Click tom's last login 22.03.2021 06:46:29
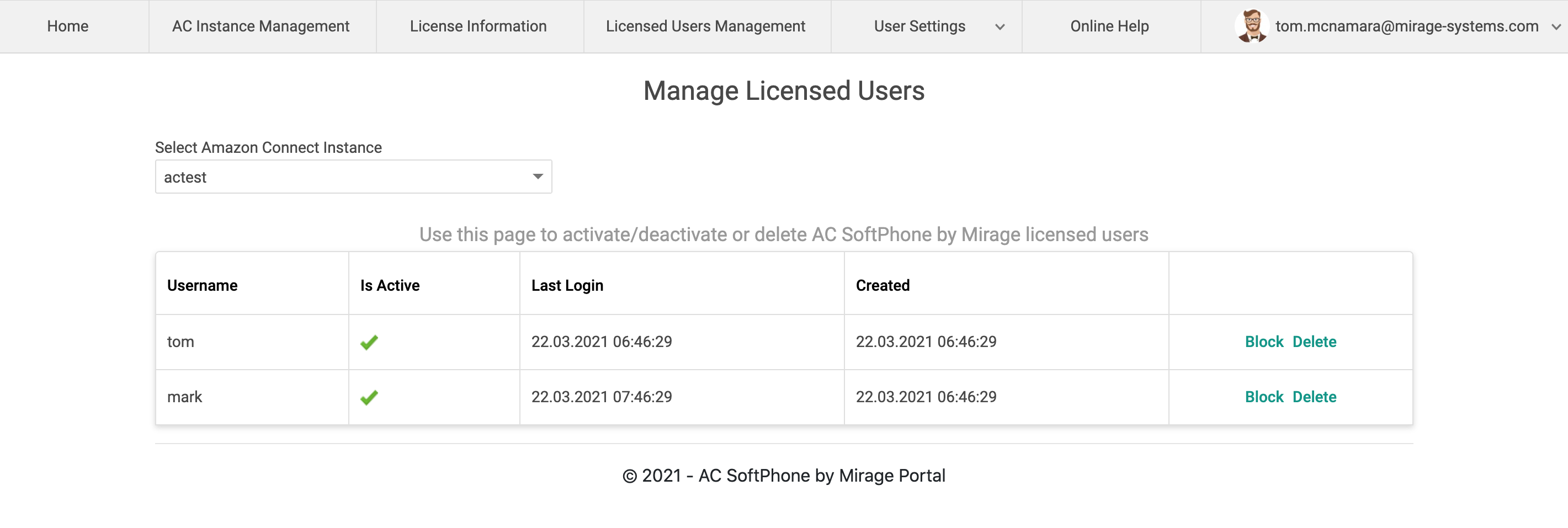 point(602,342)
